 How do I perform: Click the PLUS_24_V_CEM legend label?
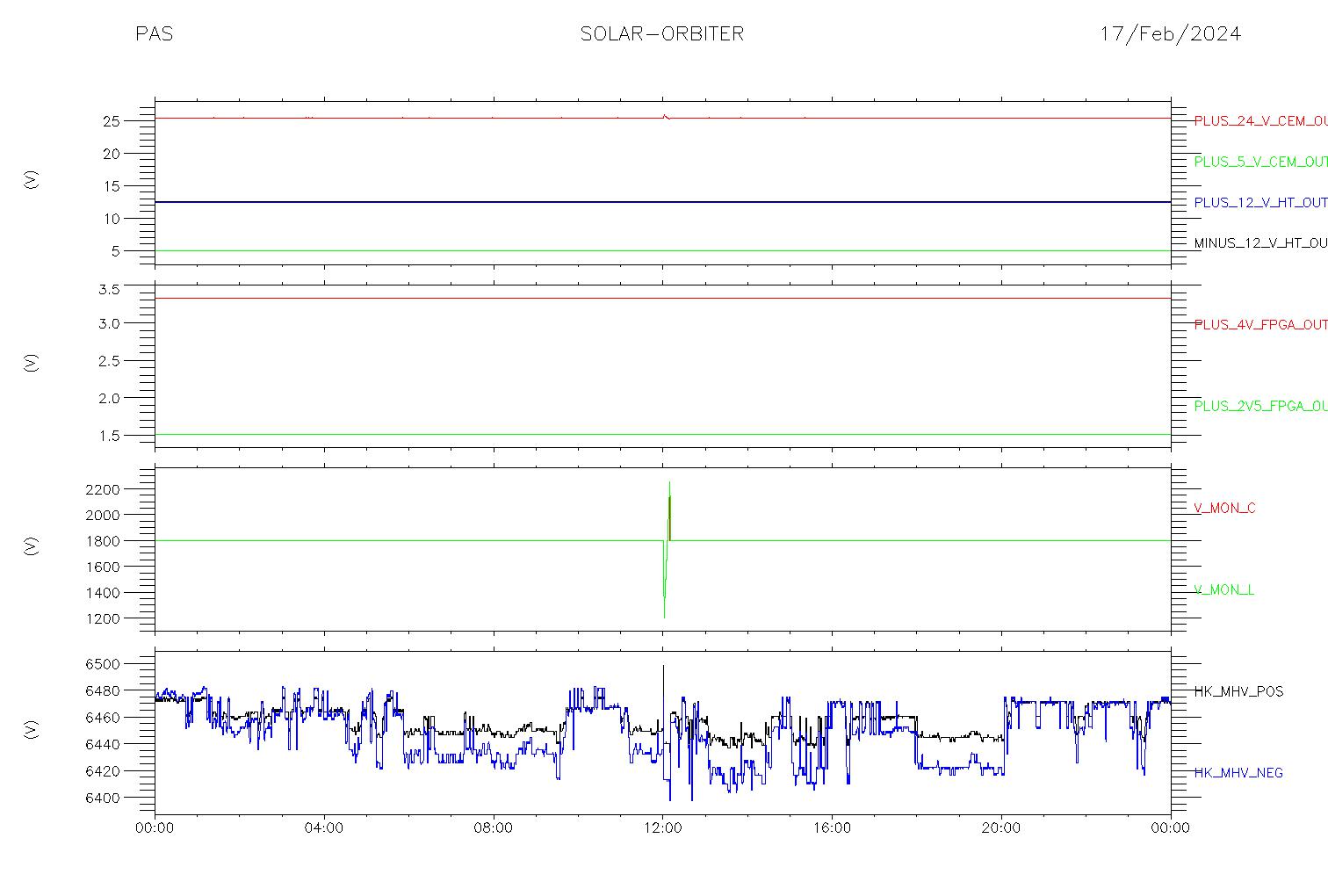coord(1260,121)
